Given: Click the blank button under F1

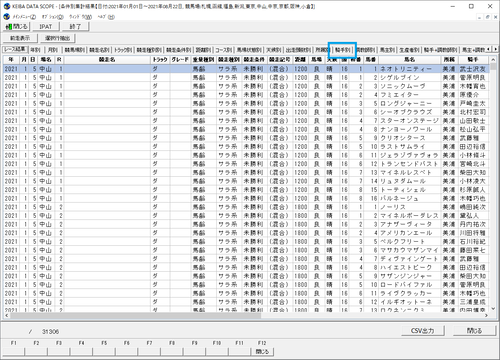Looking at the screenshot, I should pos(13,352).
